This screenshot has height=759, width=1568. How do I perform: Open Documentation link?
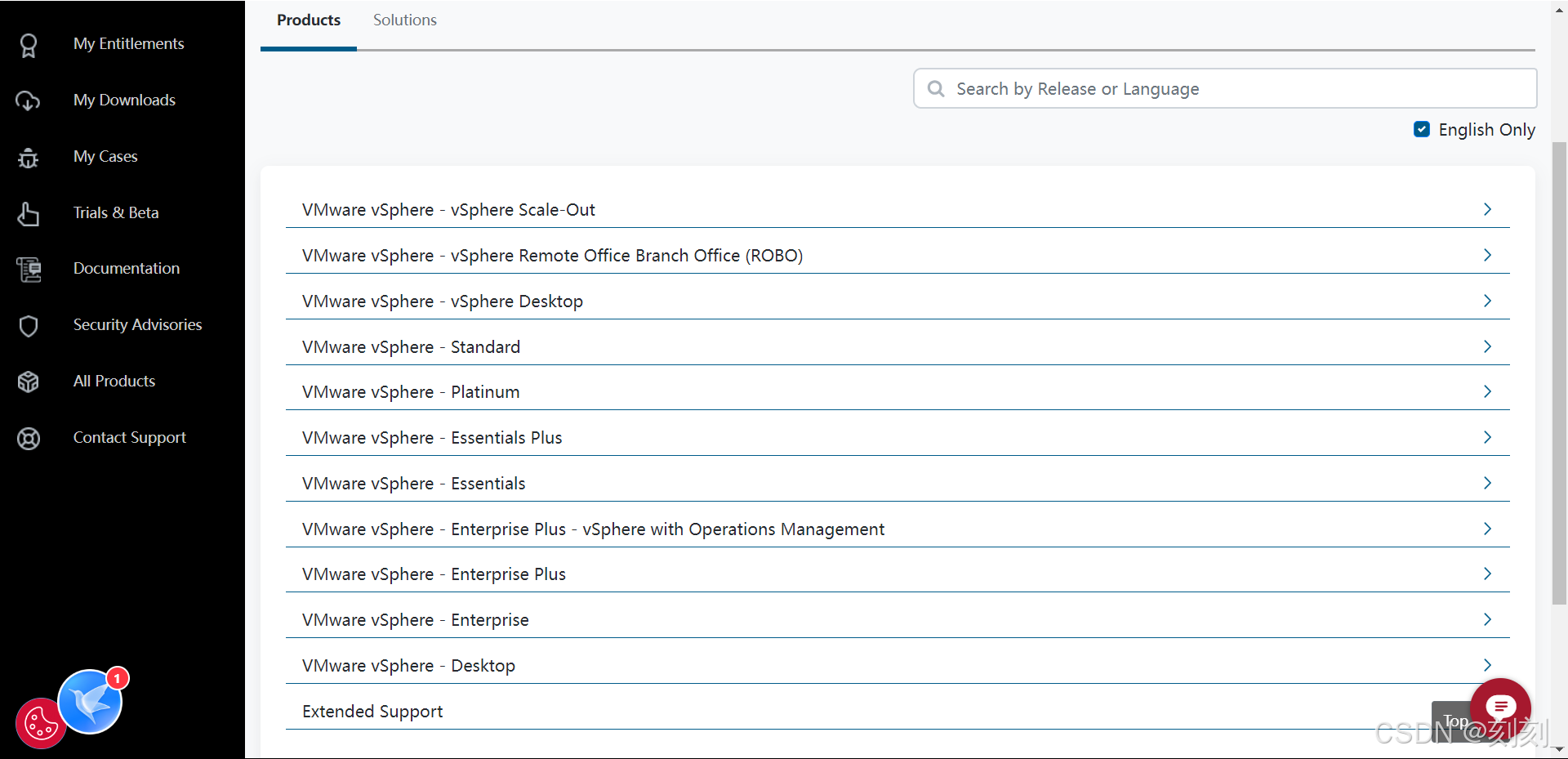point(127,269)
